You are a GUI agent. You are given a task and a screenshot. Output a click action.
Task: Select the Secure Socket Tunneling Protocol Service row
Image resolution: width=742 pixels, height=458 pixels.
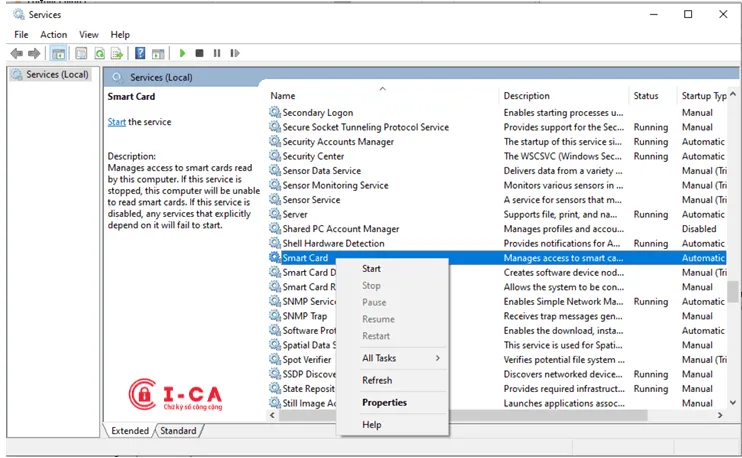point(497,127)
